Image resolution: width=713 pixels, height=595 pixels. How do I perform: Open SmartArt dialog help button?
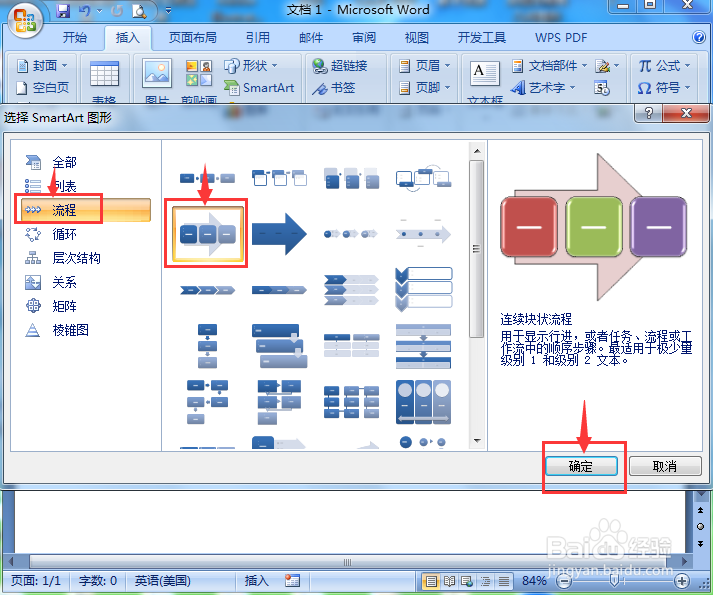pyautogui.click(x=648, y=112)
